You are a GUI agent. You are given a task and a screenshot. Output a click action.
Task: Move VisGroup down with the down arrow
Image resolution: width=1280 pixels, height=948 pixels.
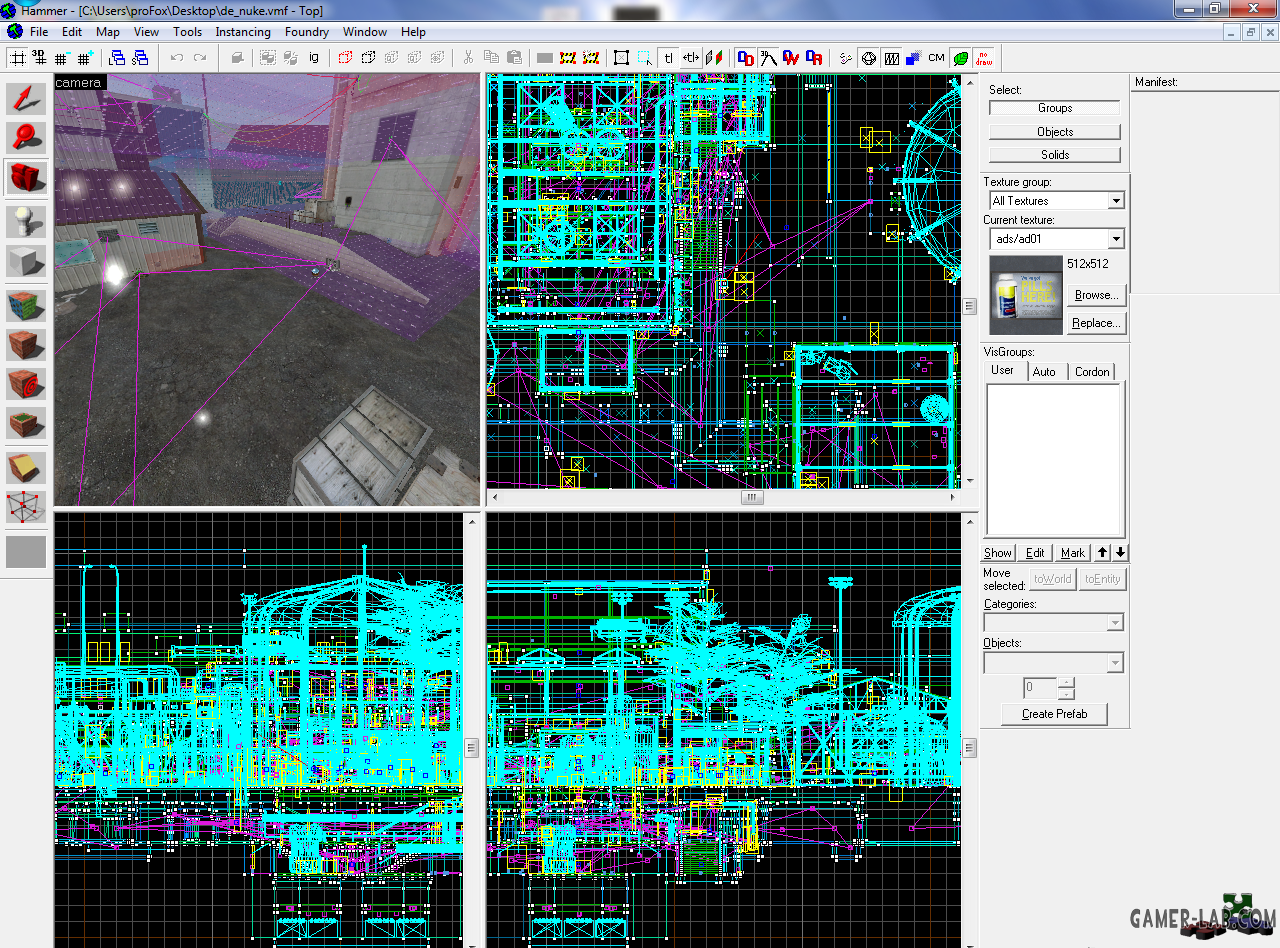[x=1120, y=553]
